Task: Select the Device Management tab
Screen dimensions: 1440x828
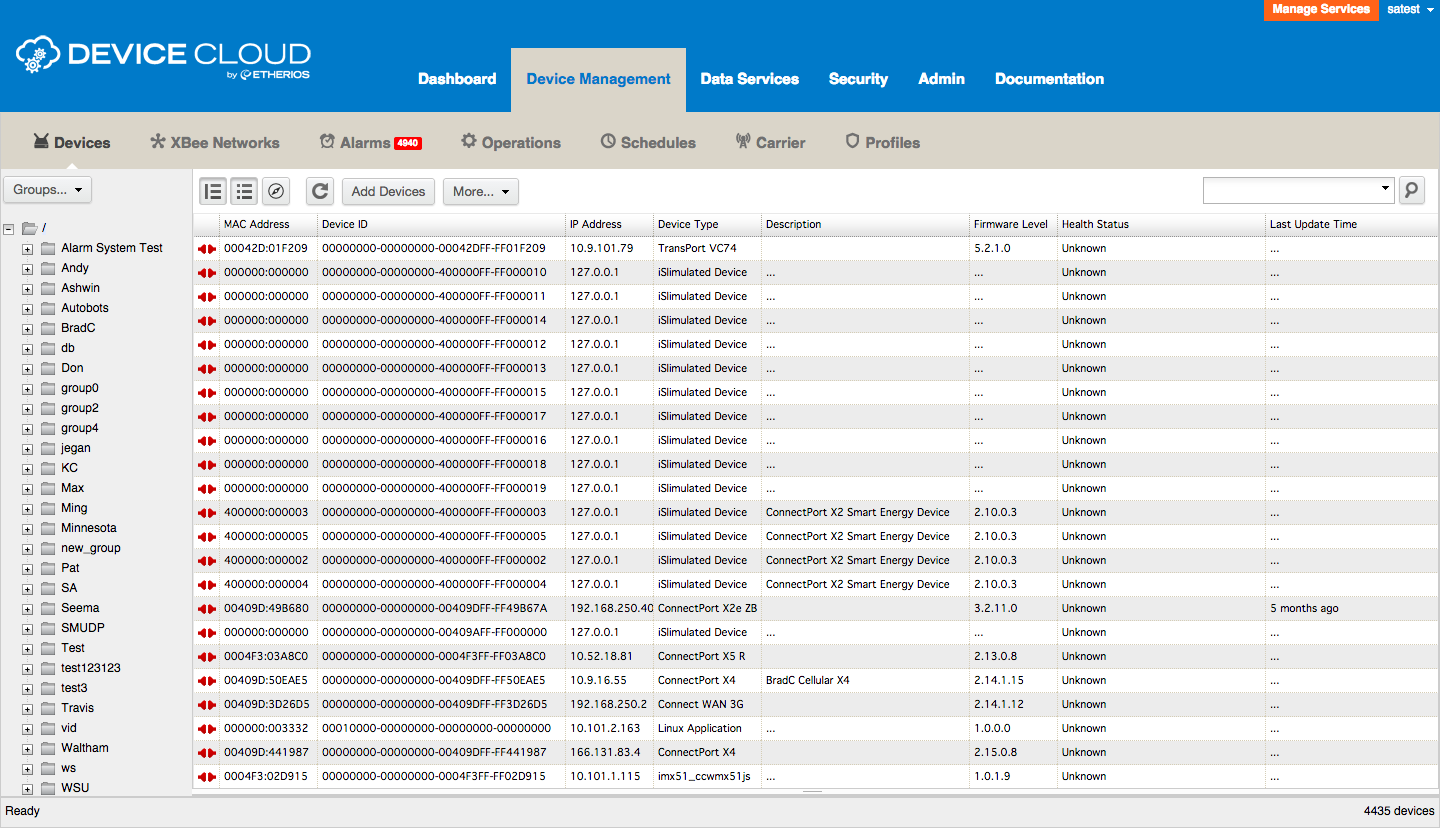Action: click(598, 79)
